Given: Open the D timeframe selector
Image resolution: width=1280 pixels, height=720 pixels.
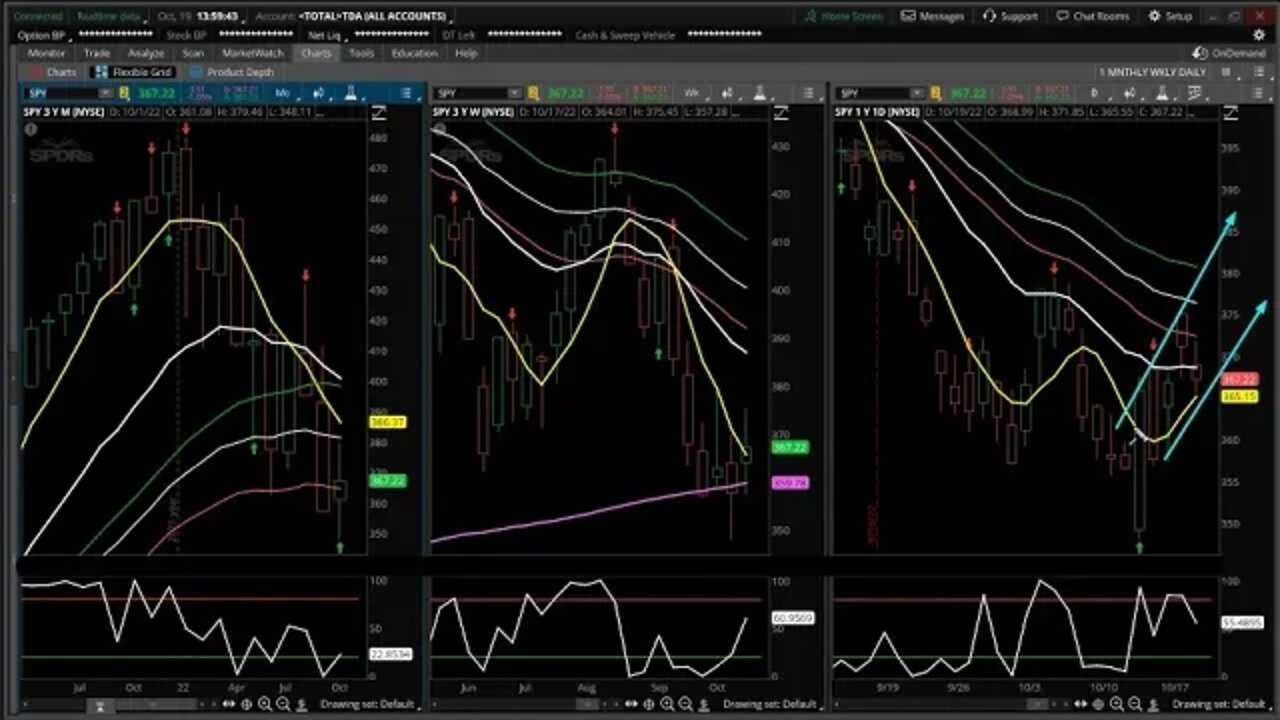Looking at the screenshot, I should (1095, 93).
